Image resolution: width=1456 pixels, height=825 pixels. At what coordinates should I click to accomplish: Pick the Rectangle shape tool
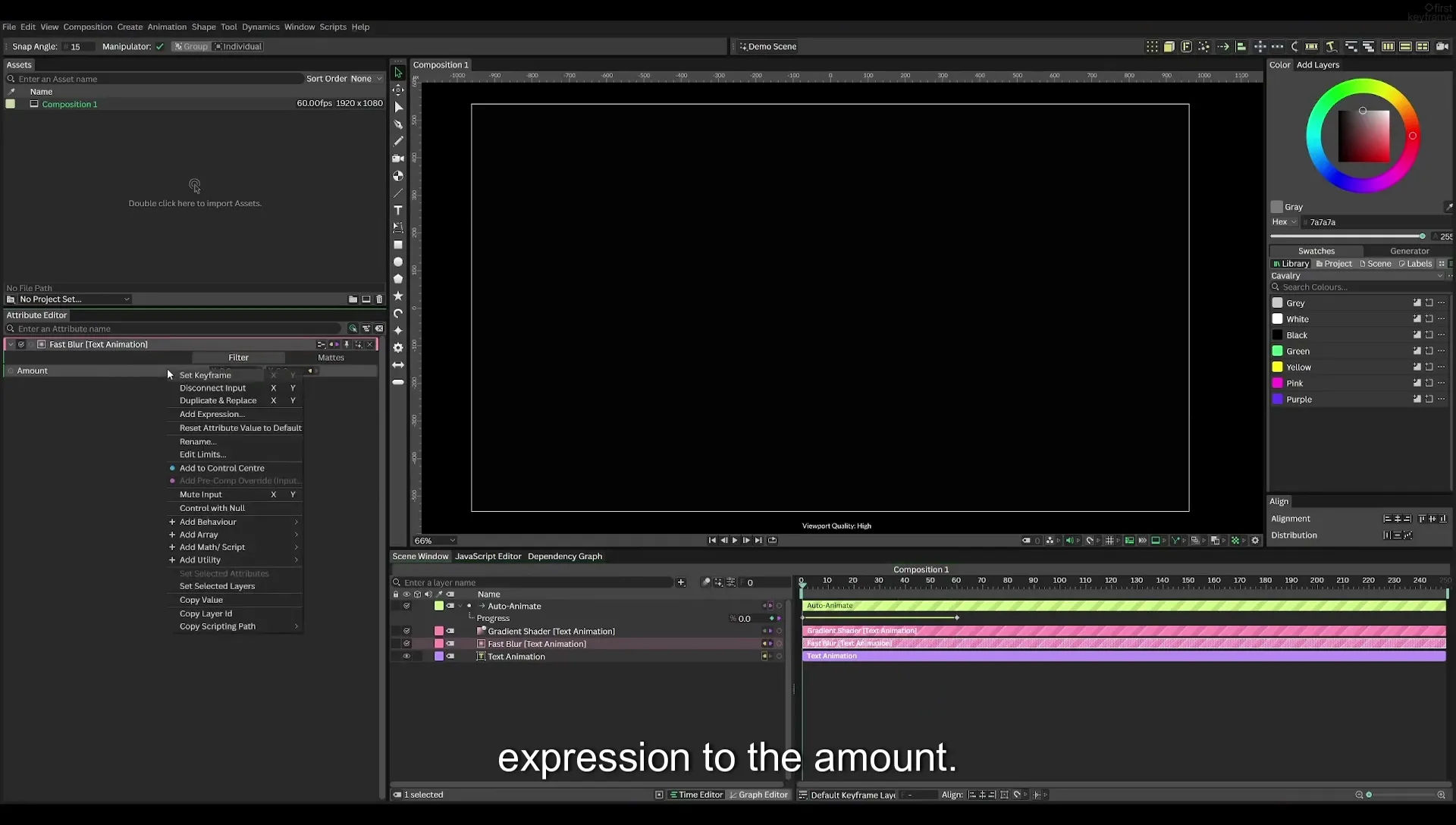(398, 245)
